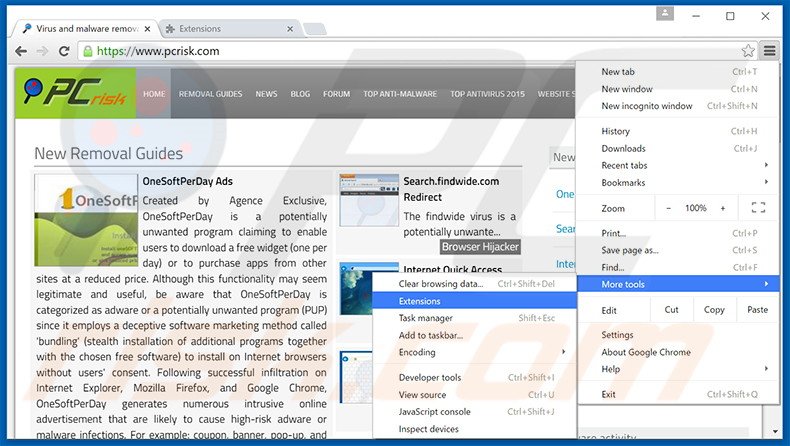Choose New window from the menu
790x446 pixels.
[678, 89]
